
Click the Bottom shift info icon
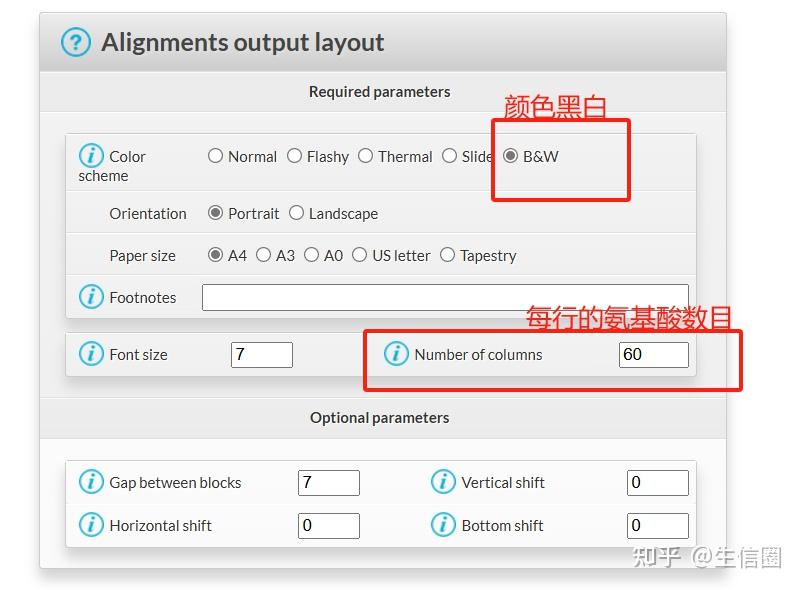[443, 525]
